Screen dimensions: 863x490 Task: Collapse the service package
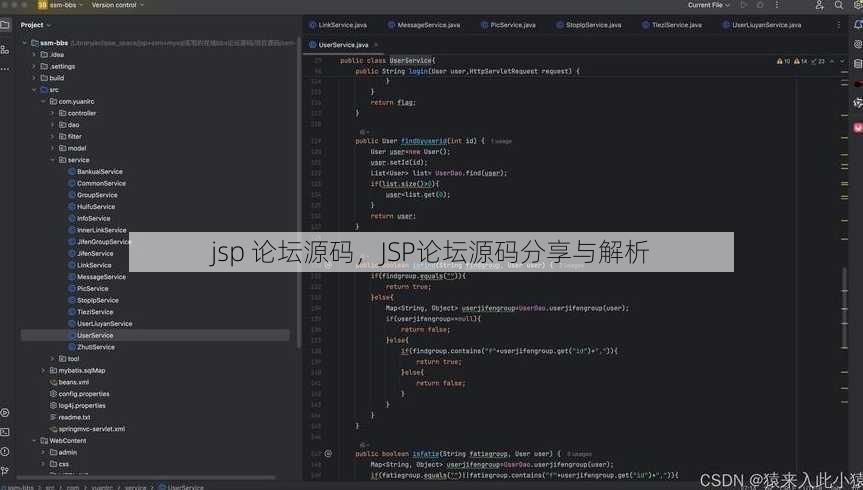coord(53,160)
